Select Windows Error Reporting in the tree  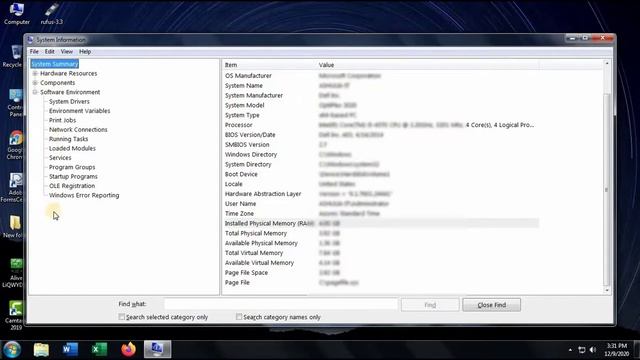pyautogui.click(x=84, y=196)
